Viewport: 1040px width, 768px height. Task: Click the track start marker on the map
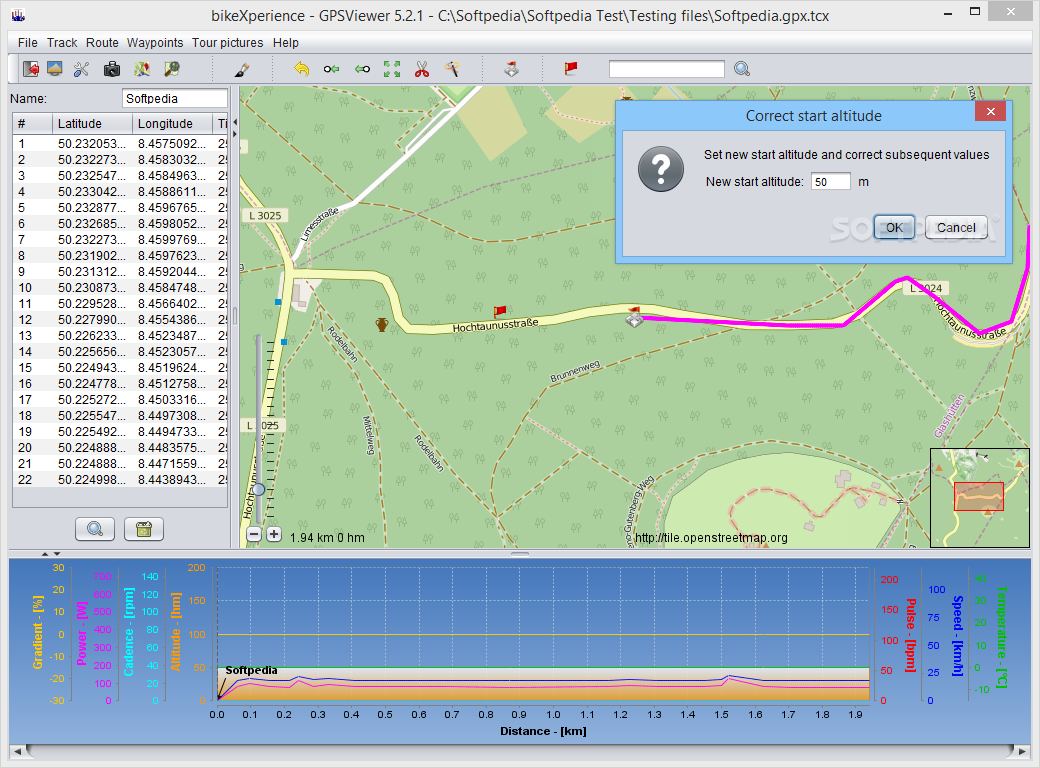[634, 316]
